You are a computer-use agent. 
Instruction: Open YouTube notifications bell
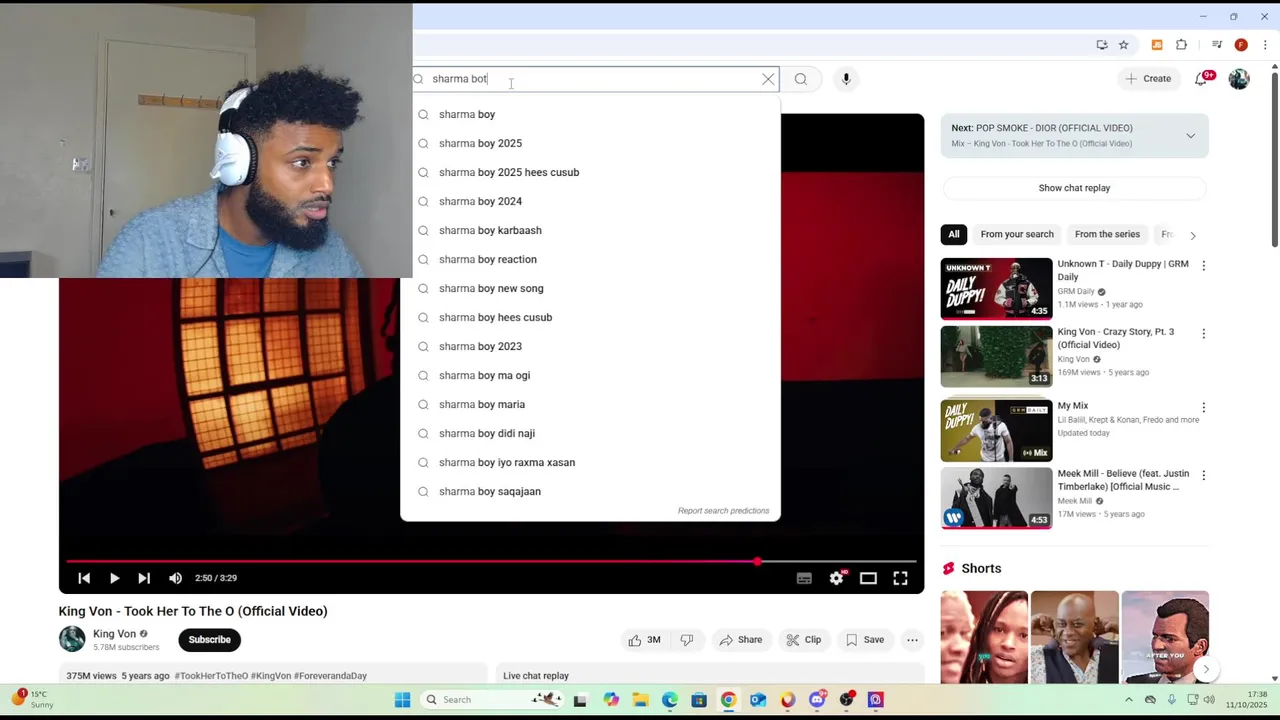click(x=1202, y=78)
